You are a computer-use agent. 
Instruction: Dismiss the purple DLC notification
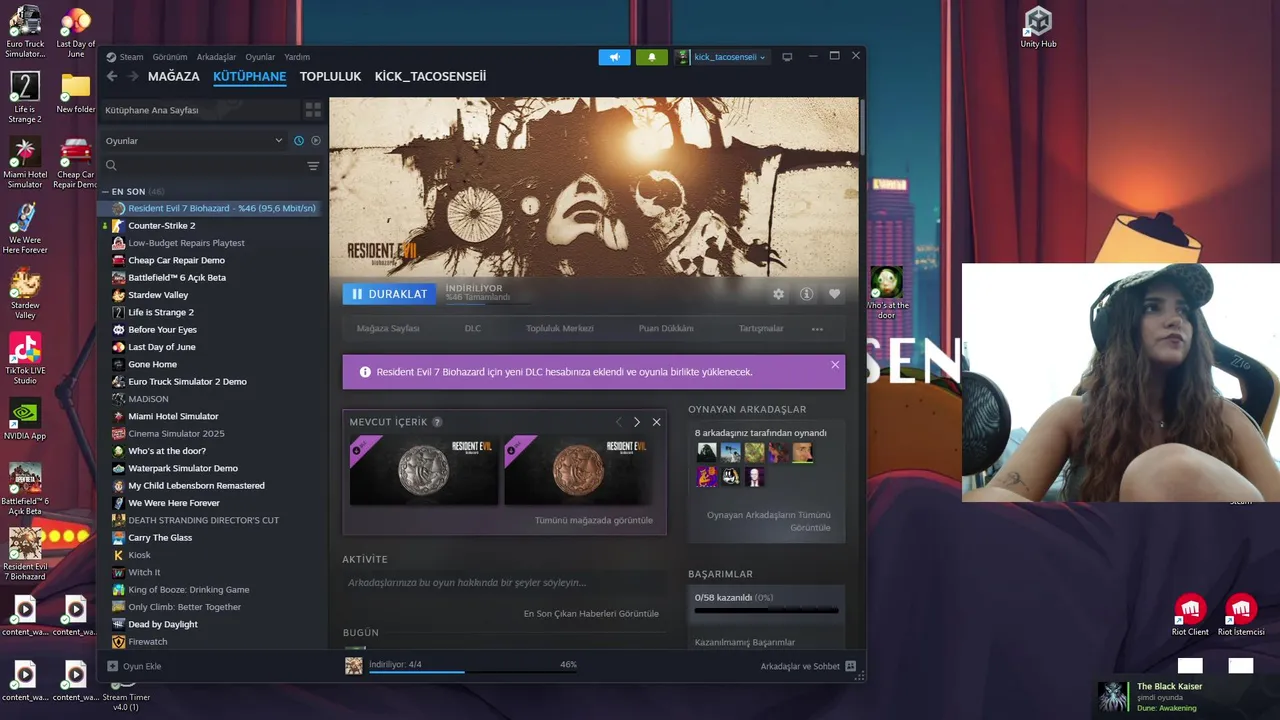pyautogui.click(x=835, y=365)
